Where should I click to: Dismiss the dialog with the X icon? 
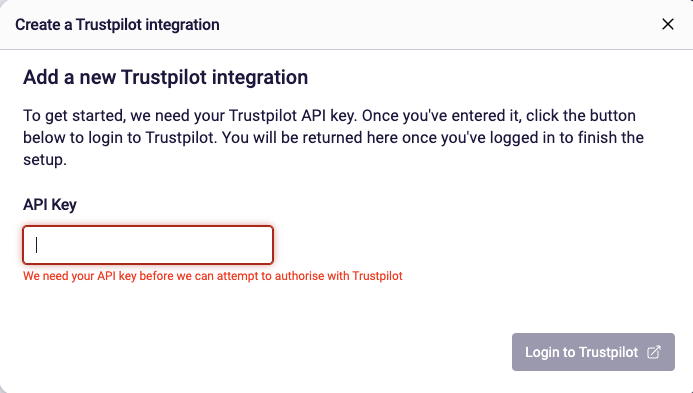[x=667, y=24]
